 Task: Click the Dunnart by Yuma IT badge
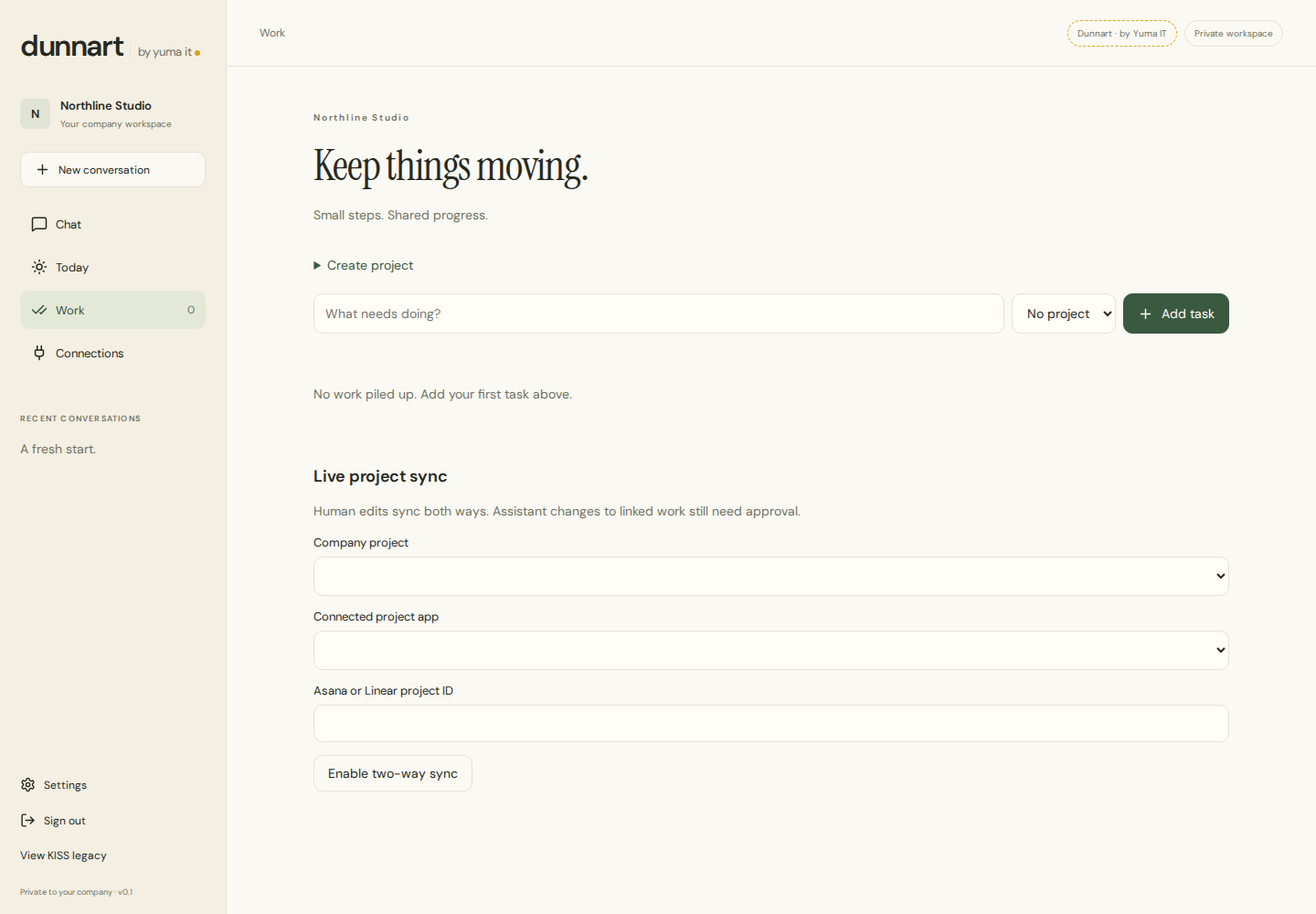click(1122, 34)
